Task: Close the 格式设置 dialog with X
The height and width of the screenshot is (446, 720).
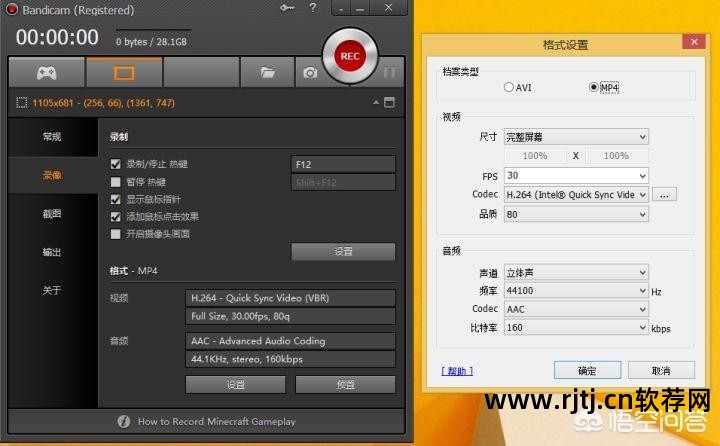Action: click(x=694, y=42)
